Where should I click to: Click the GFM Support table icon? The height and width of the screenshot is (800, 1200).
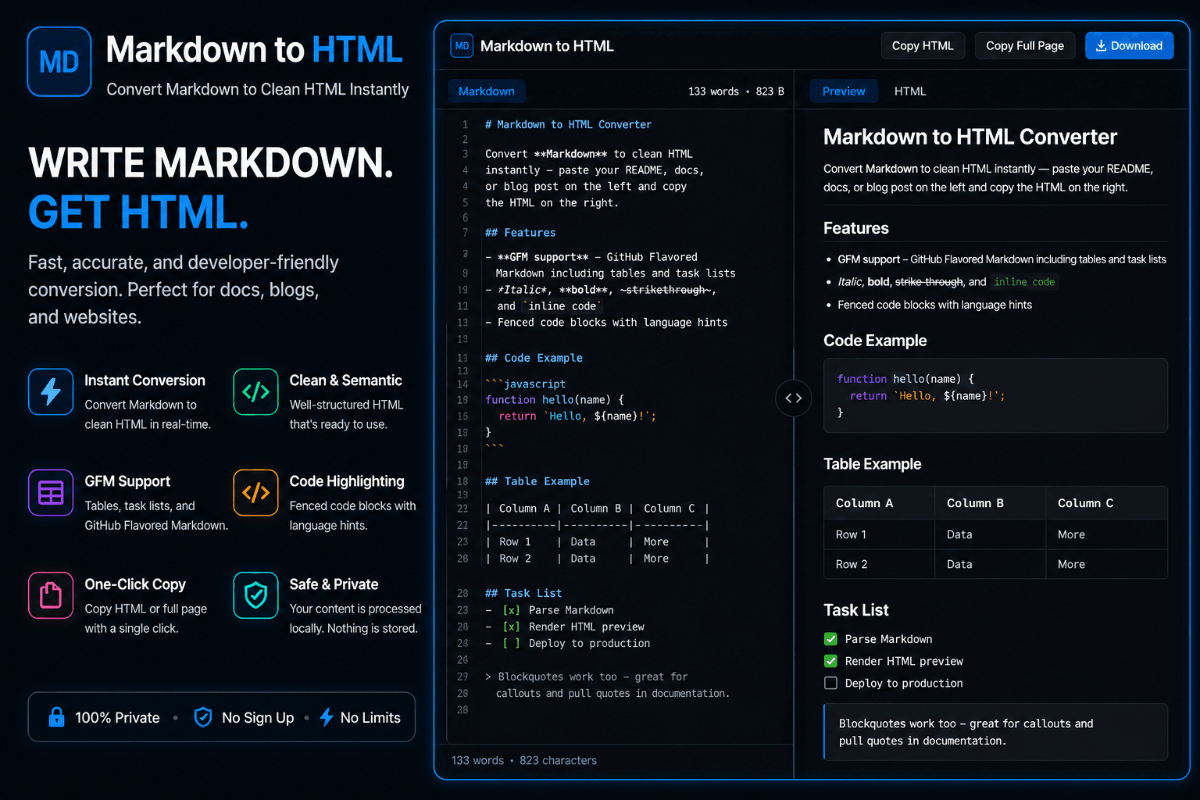pos(50,493)
